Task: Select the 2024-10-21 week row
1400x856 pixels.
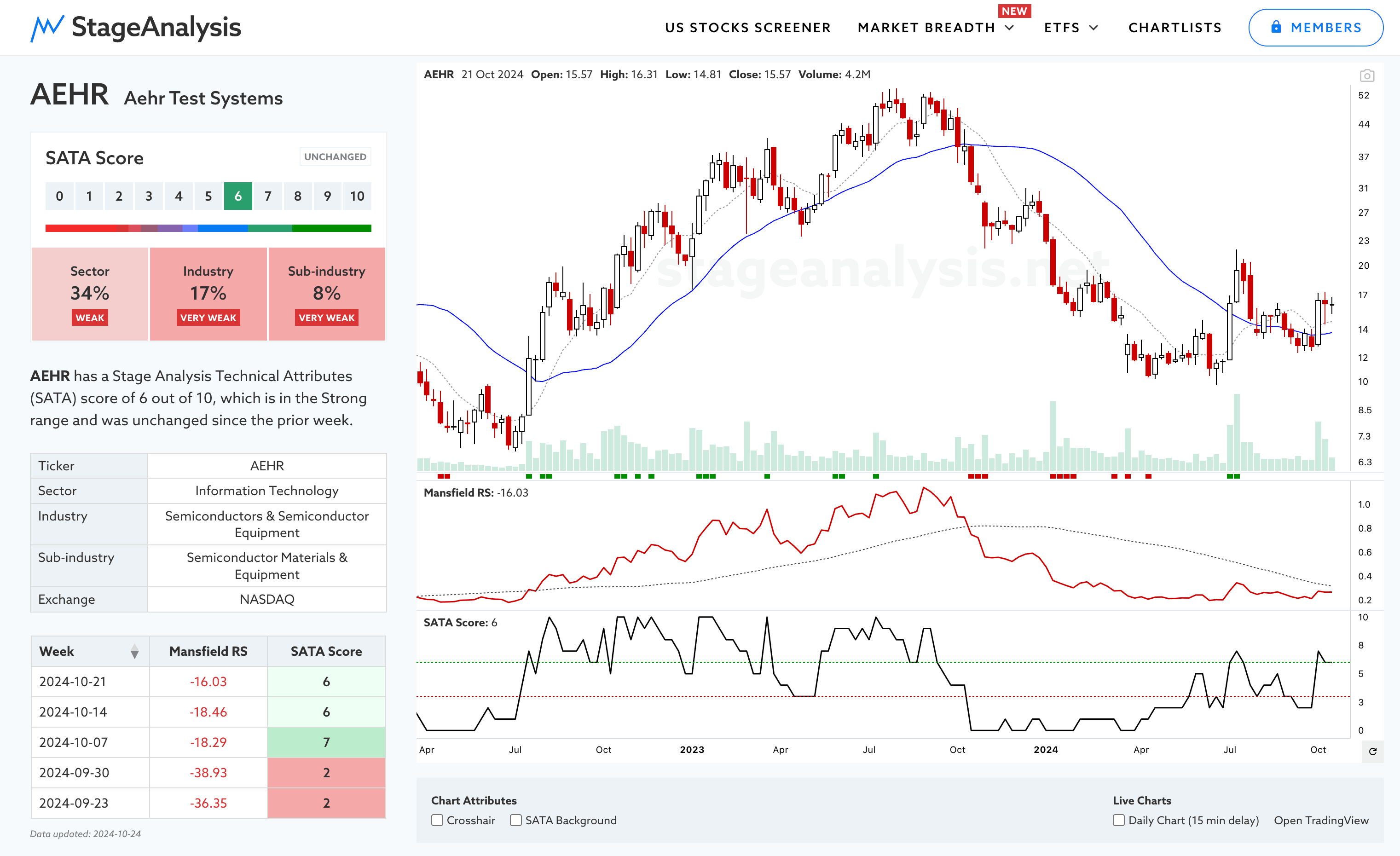Action: [208, 682]
